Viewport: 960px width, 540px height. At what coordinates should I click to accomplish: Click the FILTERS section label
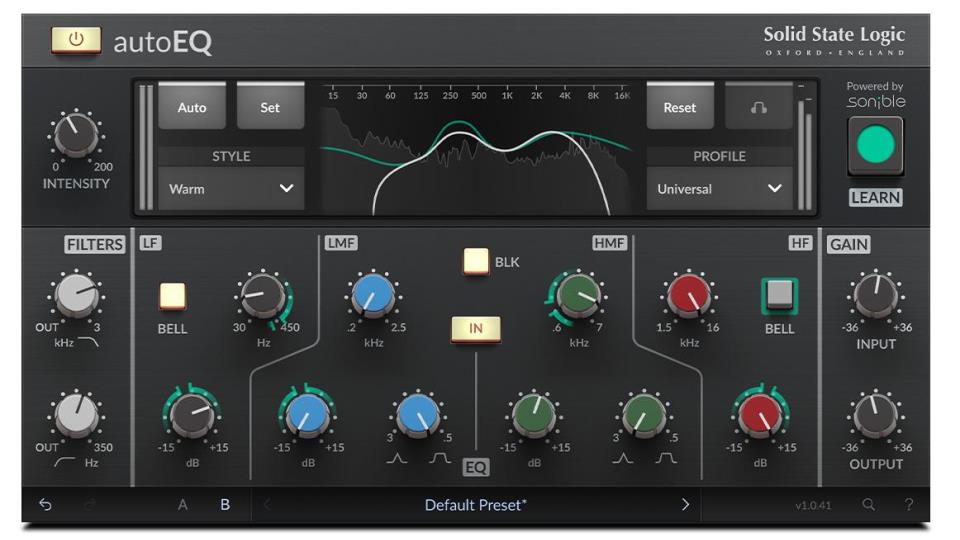pos(95,244)
